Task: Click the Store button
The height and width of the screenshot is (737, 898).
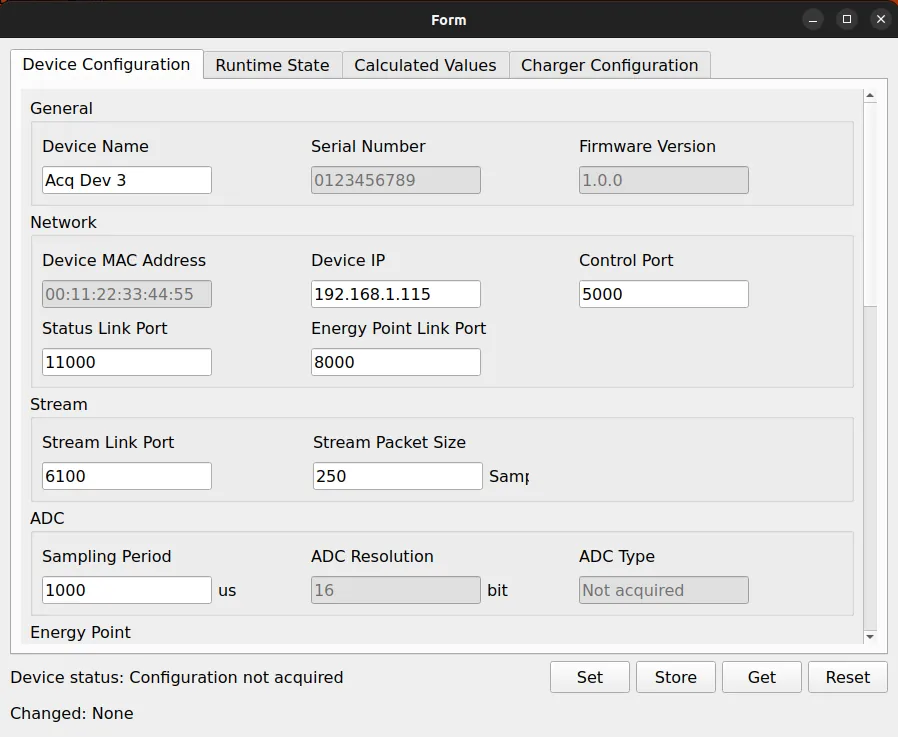Action: coord(676,677)
